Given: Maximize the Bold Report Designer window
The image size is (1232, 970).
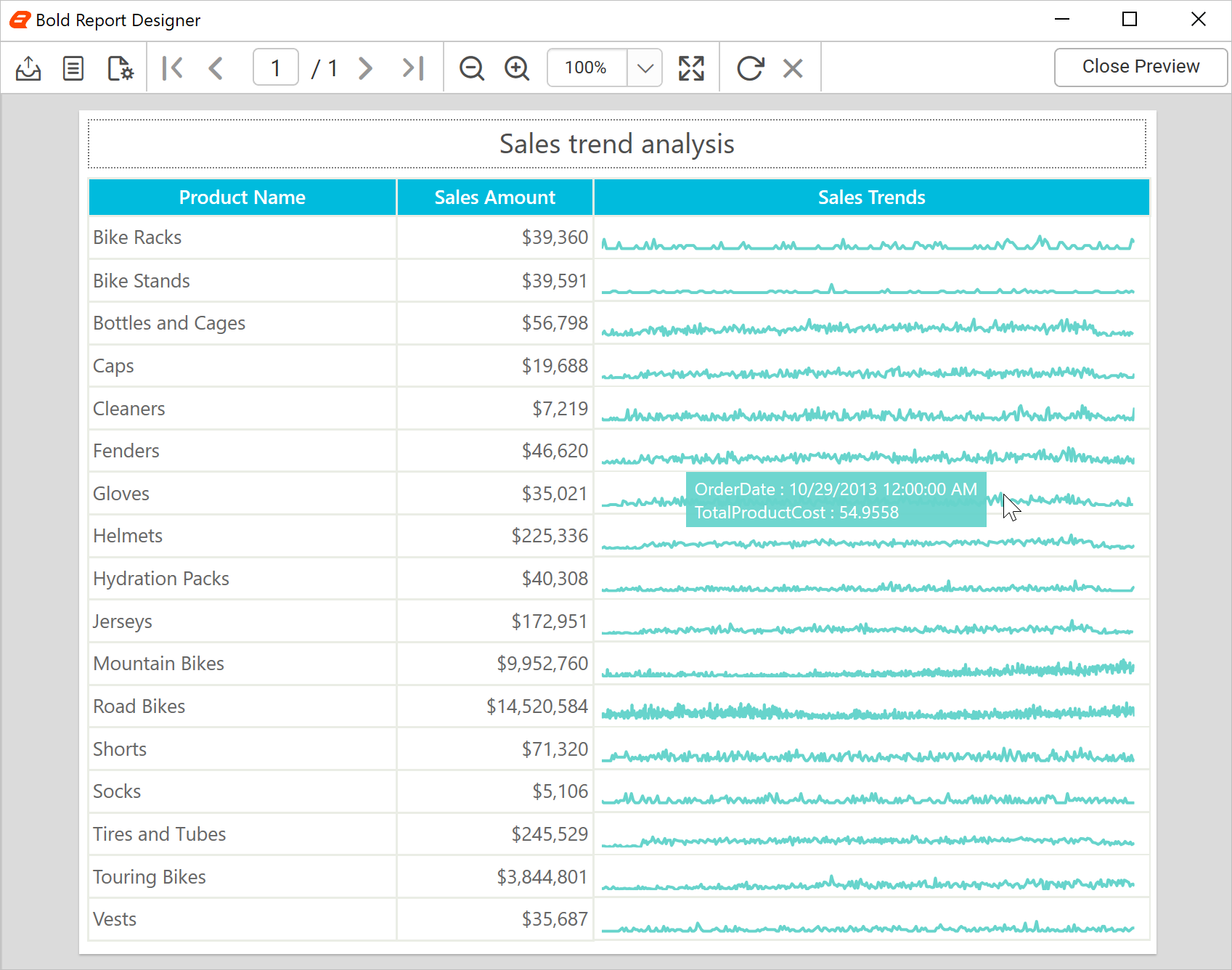Looking at the screenshot, I should [x=1130, y=20].
